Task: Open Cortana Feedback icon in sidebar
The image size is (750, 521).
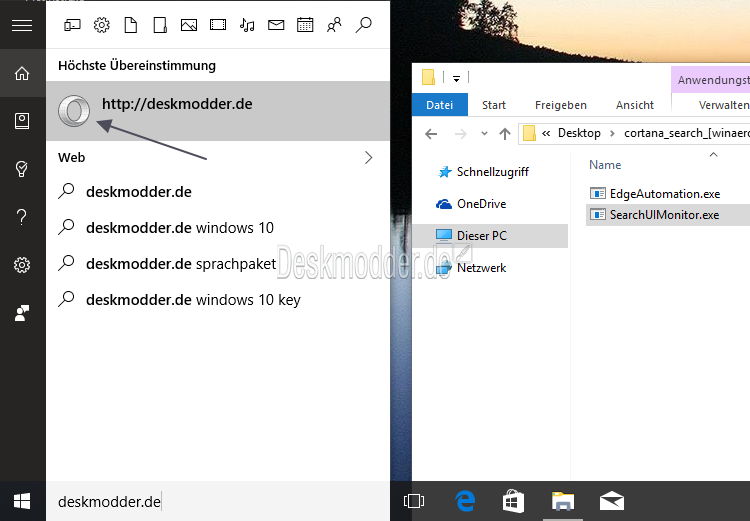Action: click(22, 313)
